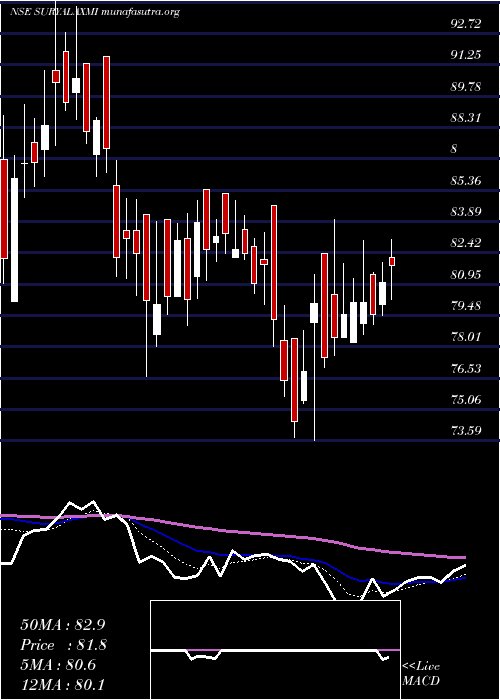The width and height of the screenshot is (500, 700).
Task: Pick the 83.89 price axis value
Action: coord(466,212)
